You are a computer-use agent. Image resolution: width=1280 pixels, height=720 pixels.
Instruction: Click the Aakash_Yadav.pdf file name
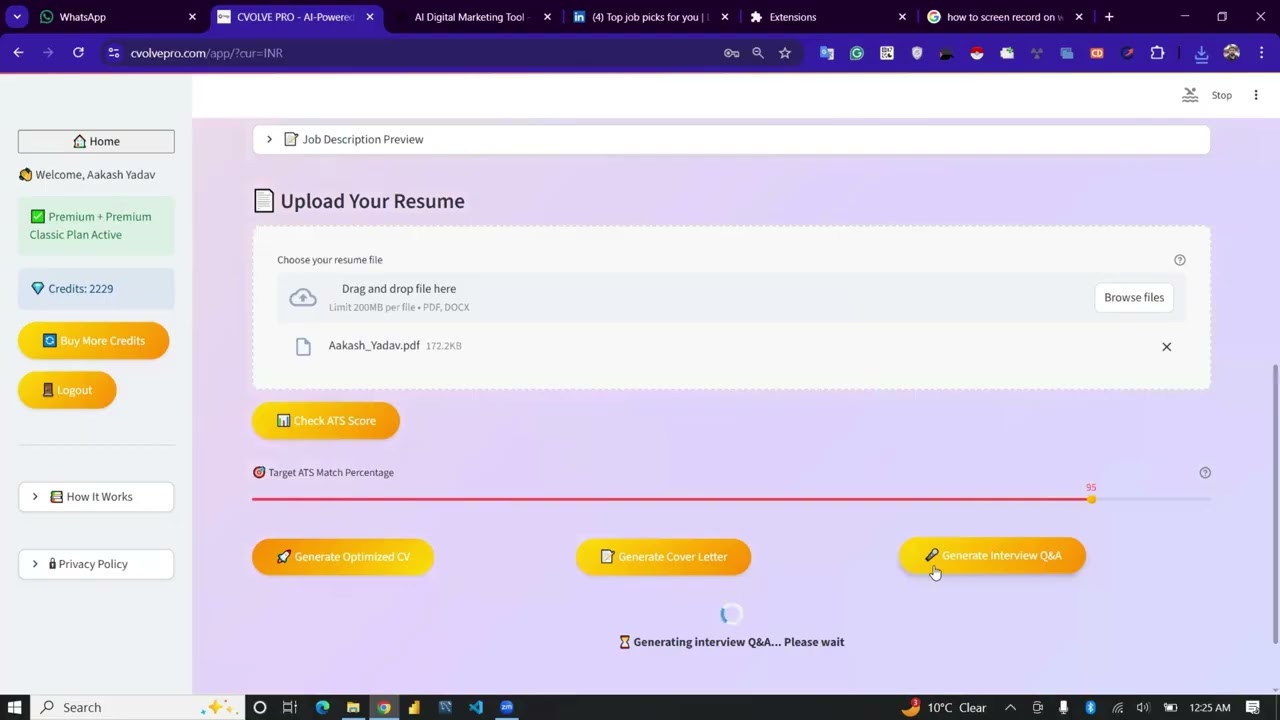374,346
